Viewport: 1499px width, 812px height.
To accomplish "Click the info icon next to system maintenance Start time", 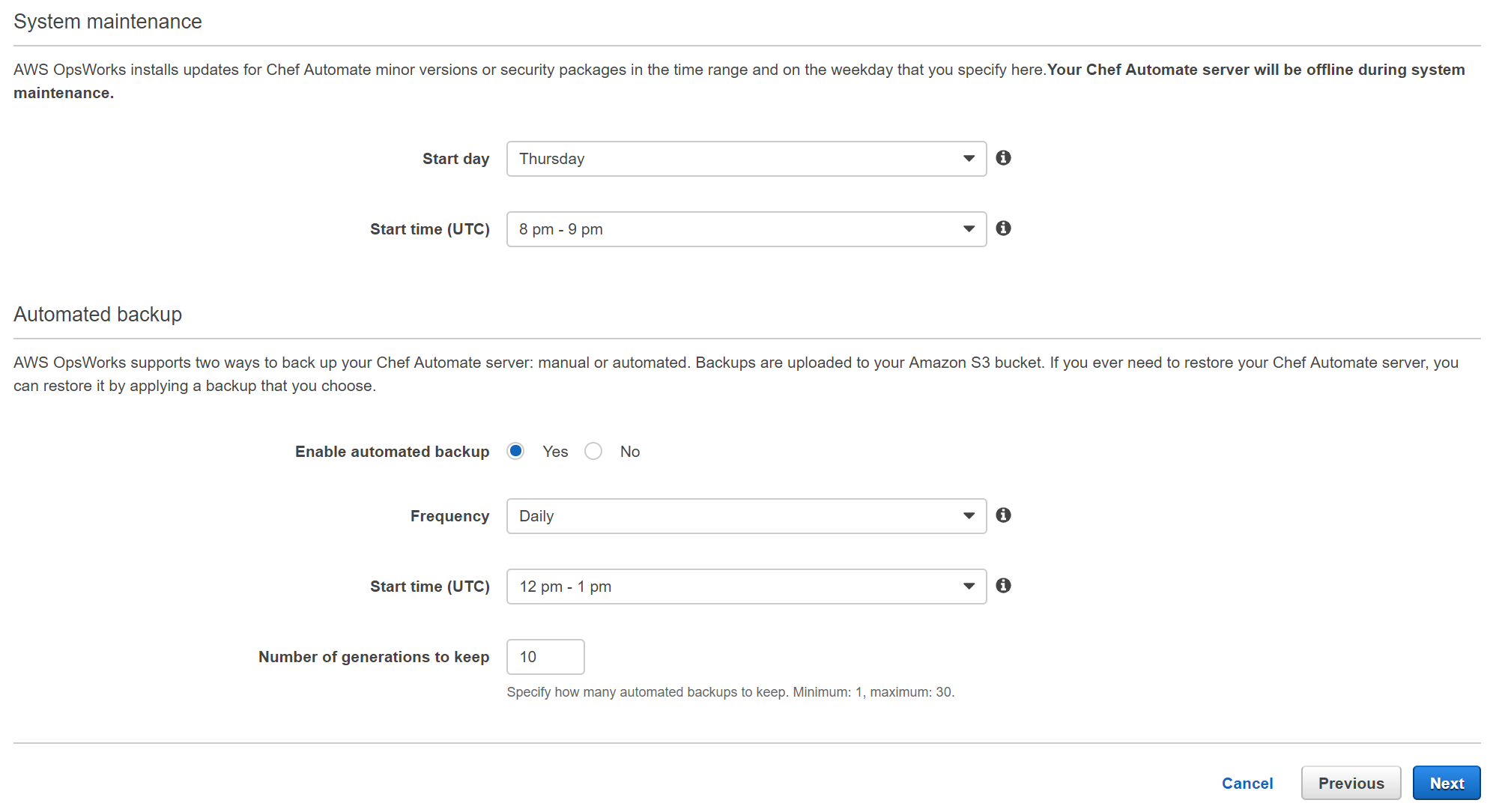I will coord(1003,228).
